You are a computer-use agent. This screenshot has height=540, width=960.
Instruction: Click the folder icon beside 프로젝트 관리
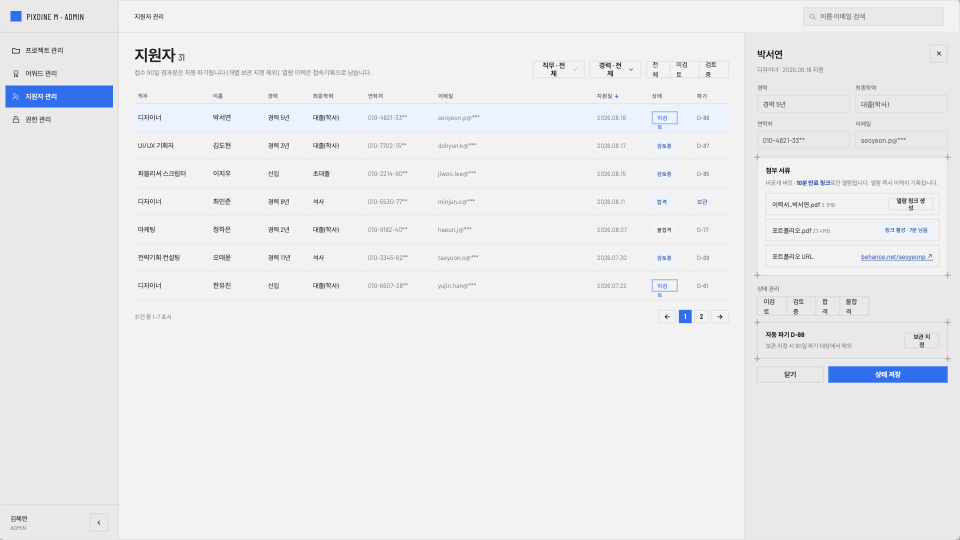[16, 50]
